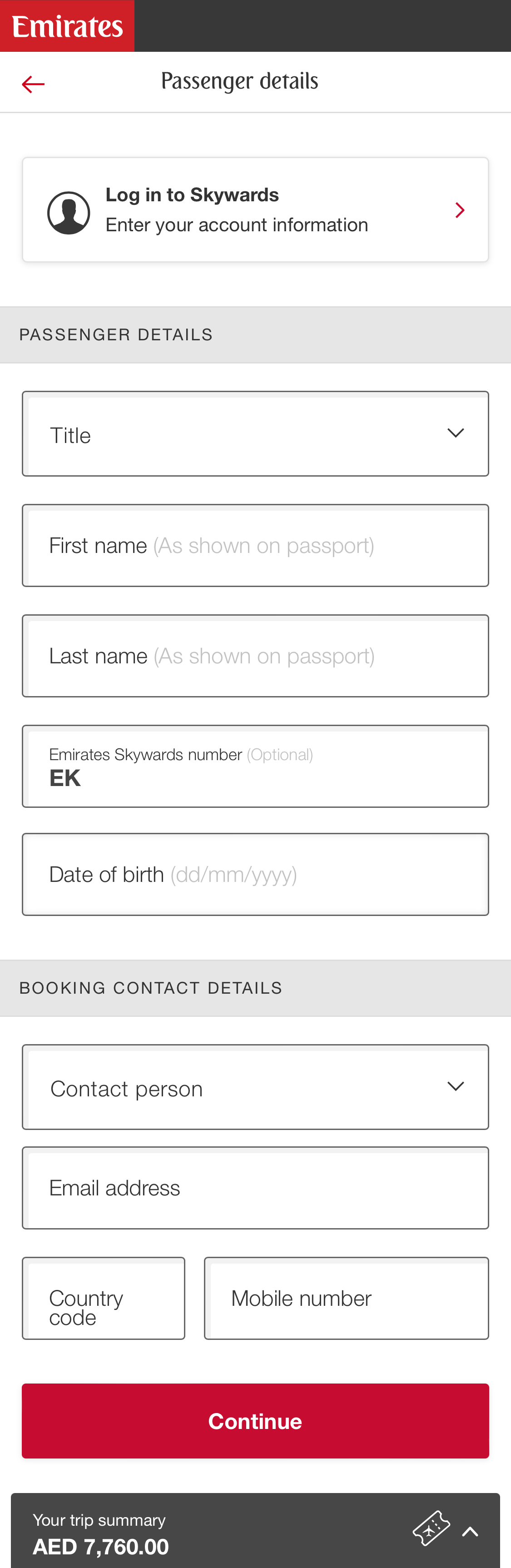Click the Passenger details page title
511x1568 pixels.
pyautogui.click(x=240, y=81)
